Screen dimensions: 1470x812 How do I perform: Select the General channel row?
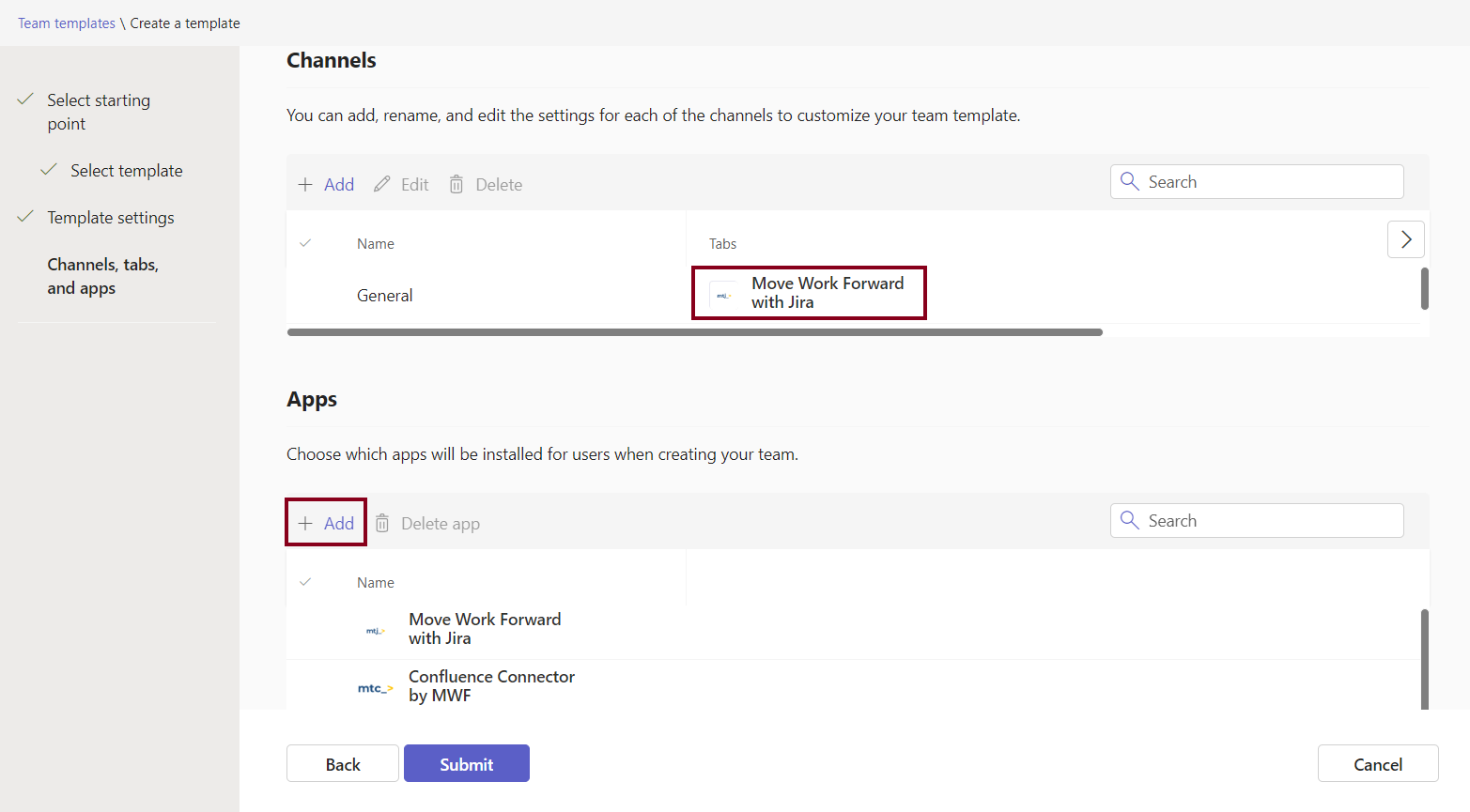(x=384, y=296)
